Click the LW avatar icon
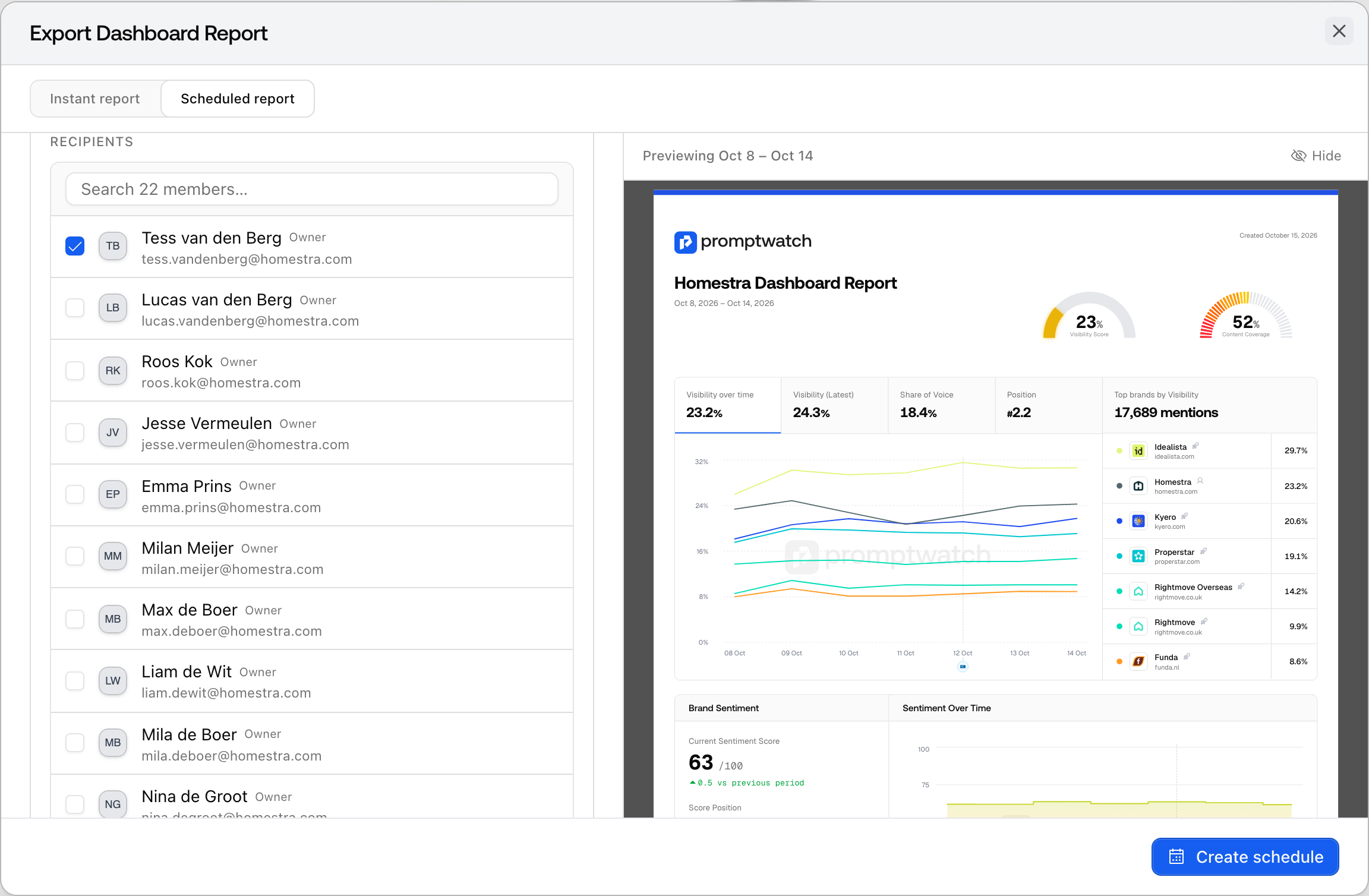 pyautogui.click(x=113, y=681)
